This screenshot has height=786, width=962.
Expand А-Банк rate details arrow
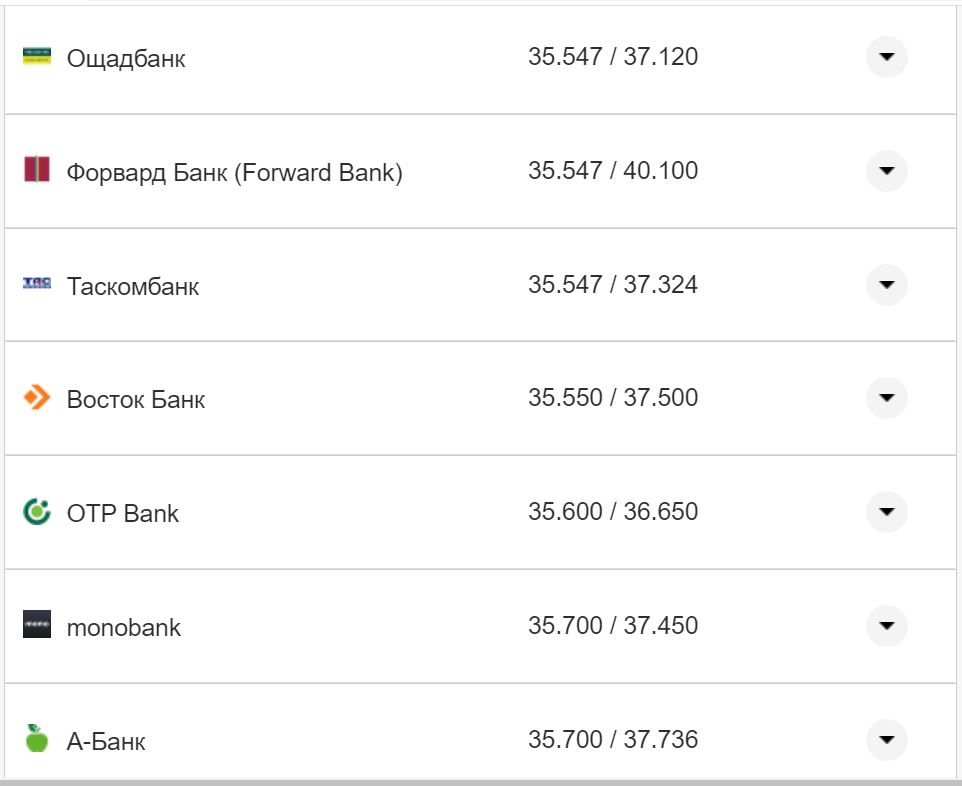pos(886,740)
